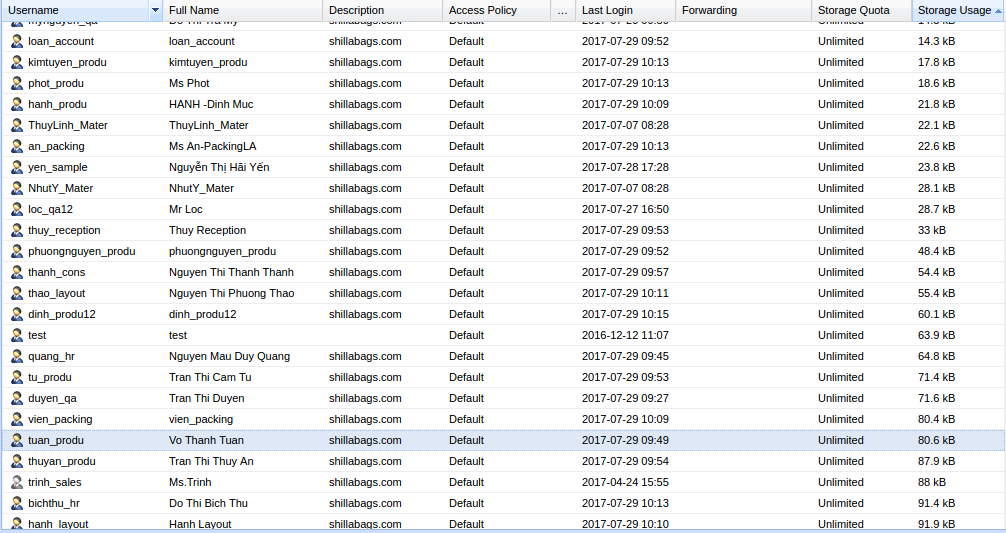Select the user icon of thuy_reception
Screen dimensions: 1006x533
[17, 230]
